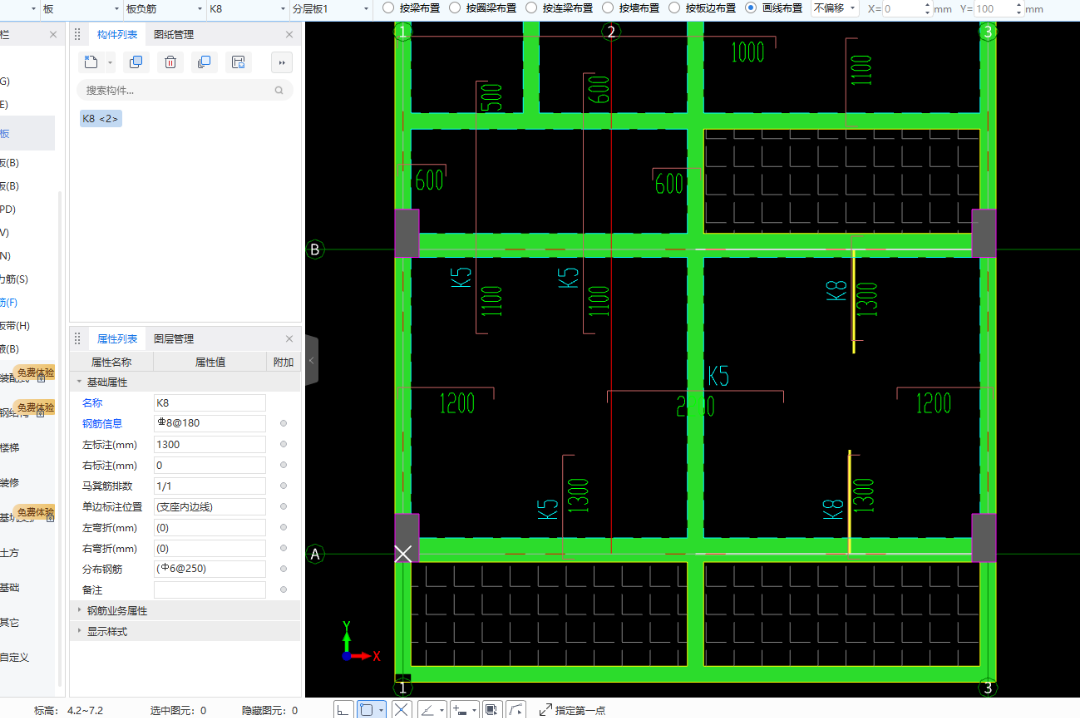Click the 备注 value field
Viewport: 1080px width, 718px height.
point(209,590)
